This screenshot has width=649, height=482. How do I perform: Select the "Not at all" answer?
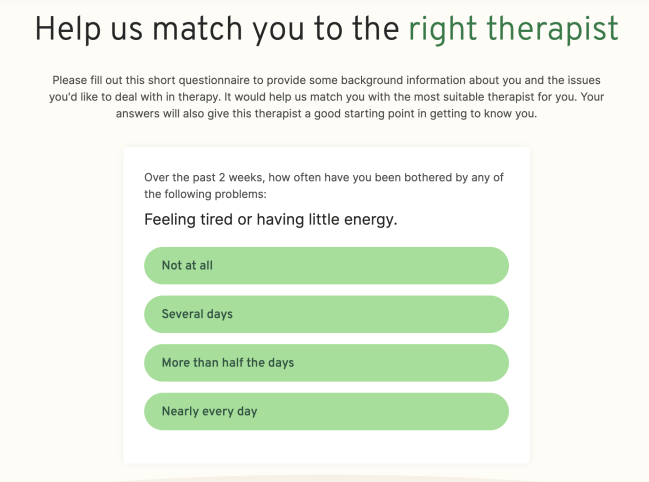[x=326, y=266]
